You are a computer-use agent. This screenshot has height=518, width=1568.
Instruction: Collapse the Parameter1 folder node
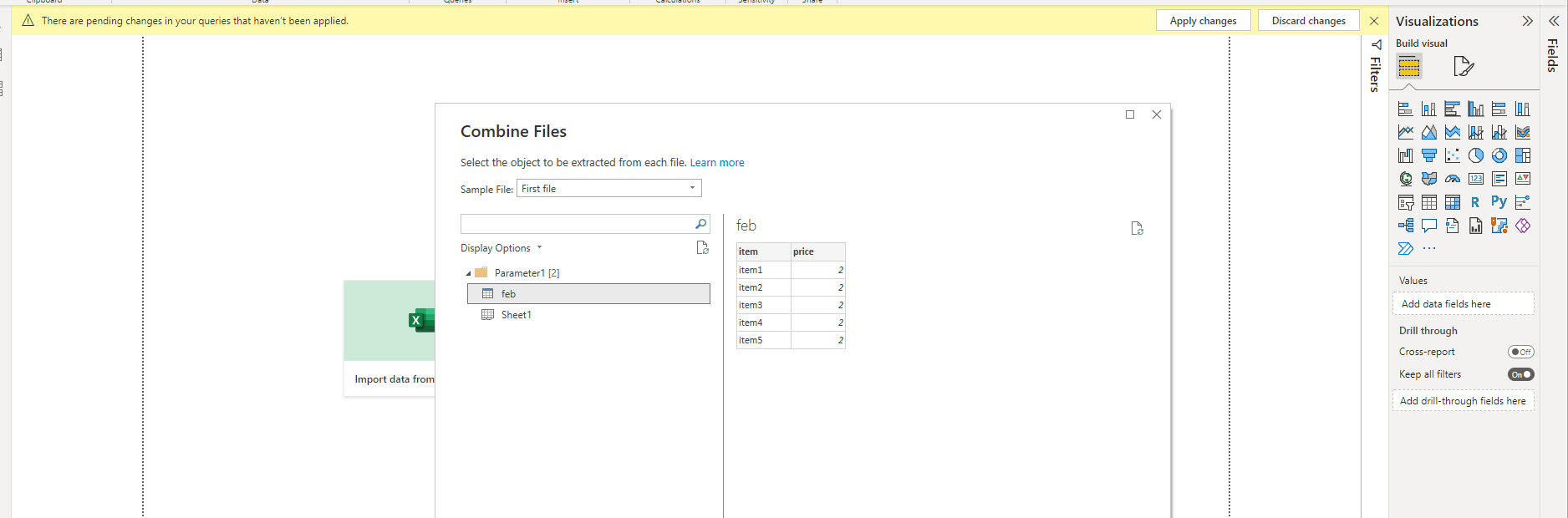click(468, 273)
